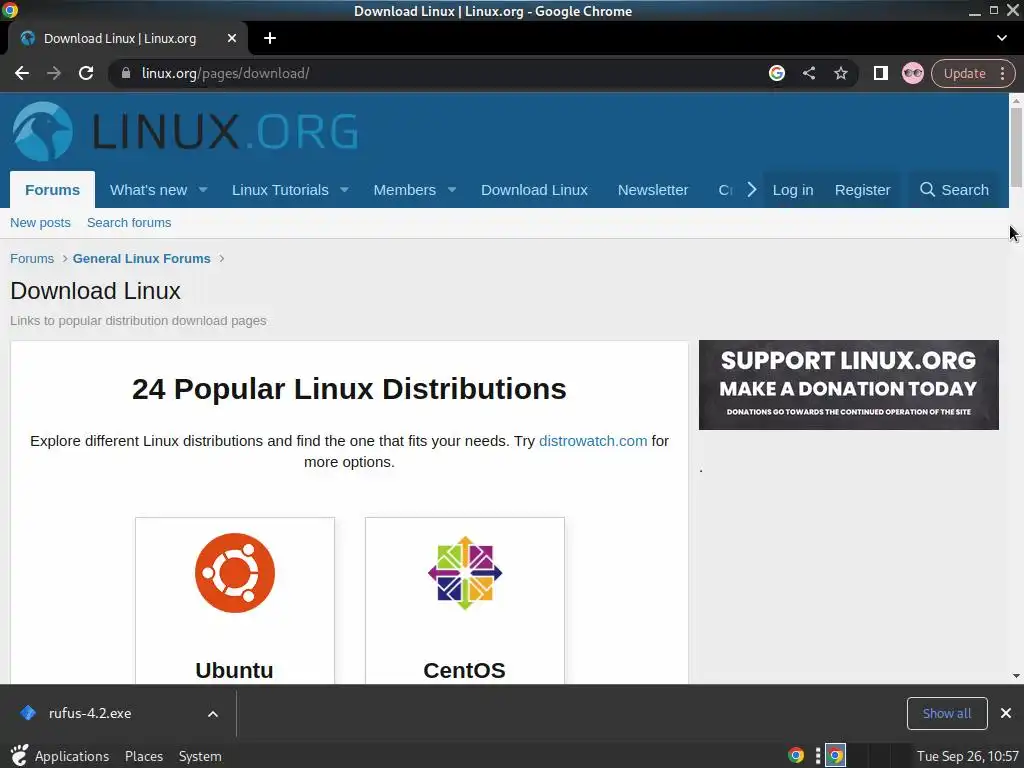Open the rufus-4.2.exe download options caret
The image size is (1024, 768).
coord(213,714)
